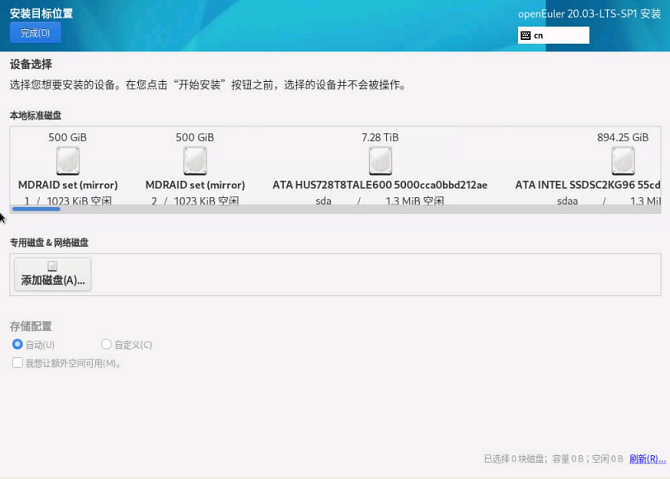Click the cn keyboard layout indicator
The height and width of the screenshot is (479, 670).
539,35
